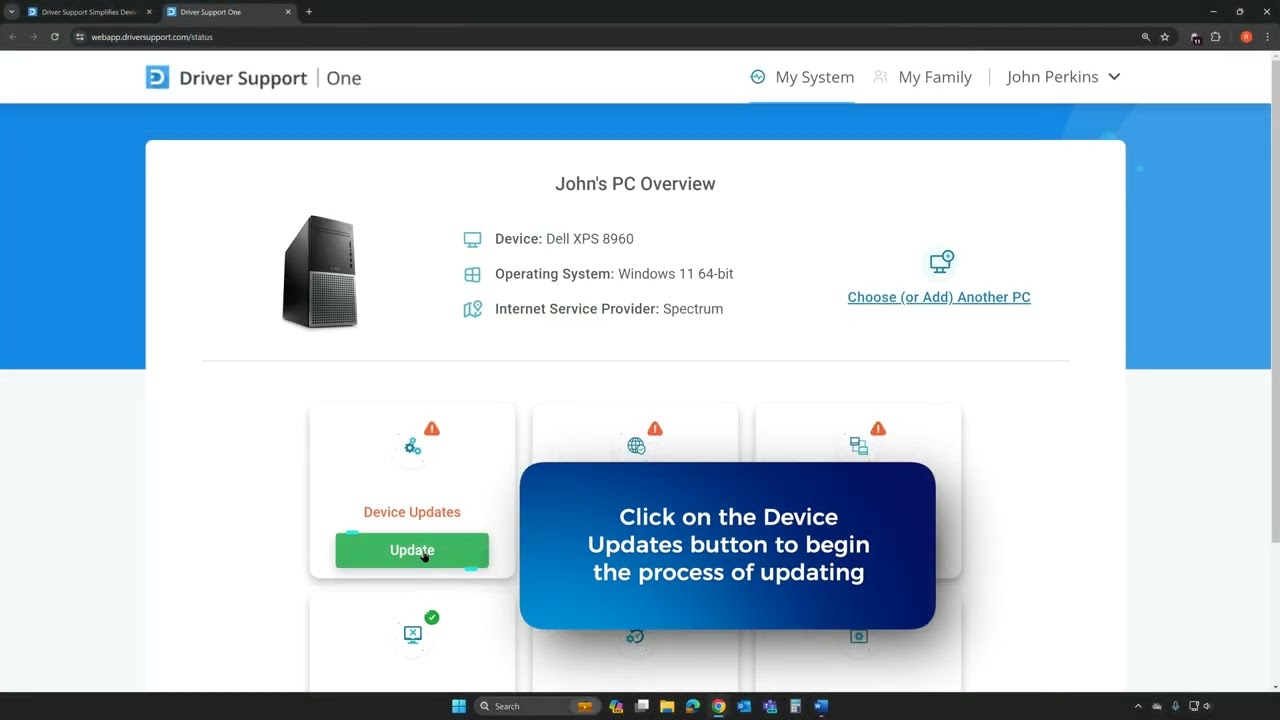The height and width of the screenshot is (720, 1280).
Task: Click the Device monitor icon
Action: [472, 239]
